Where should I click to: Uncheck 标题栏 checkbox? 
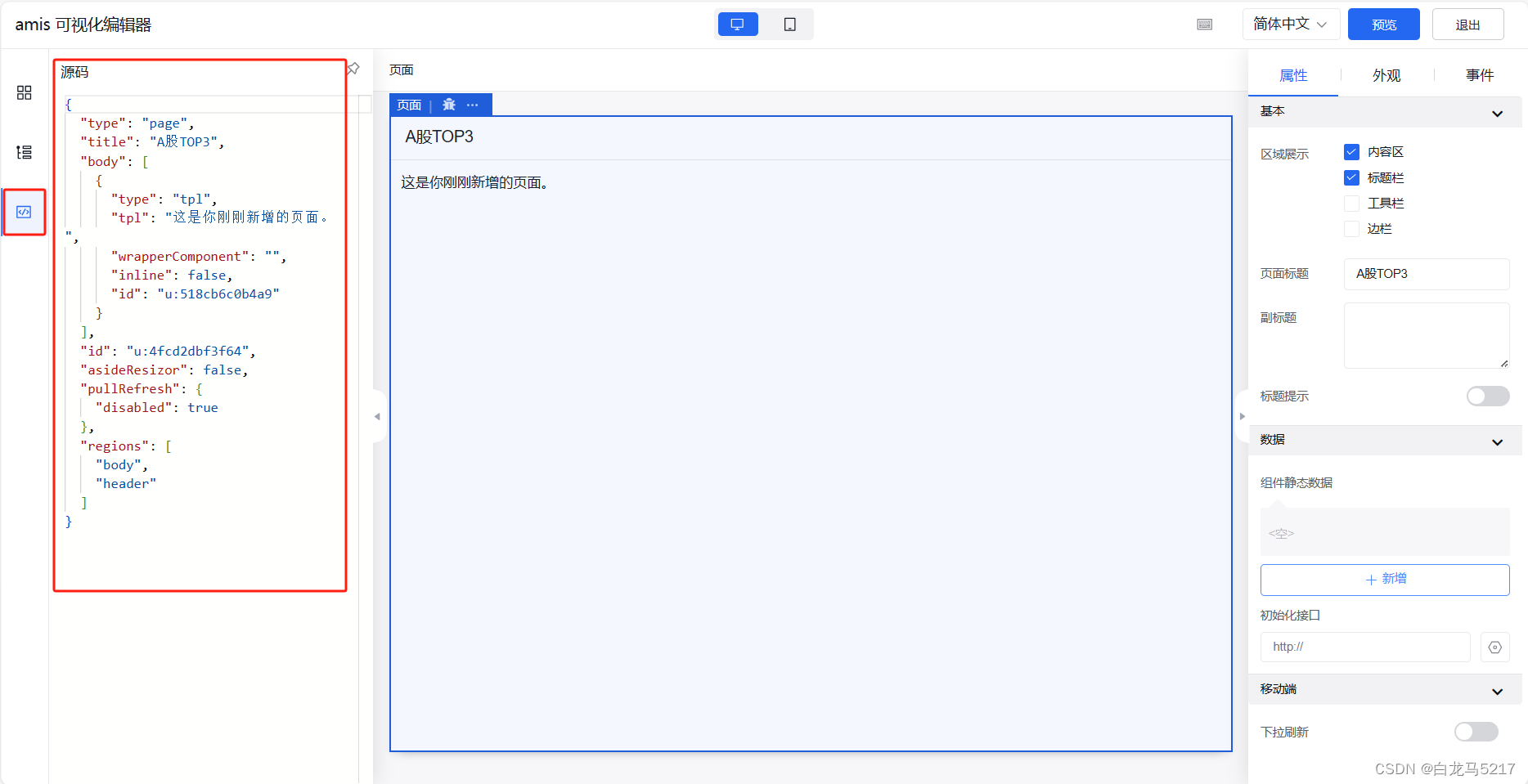click(1352, 177)
